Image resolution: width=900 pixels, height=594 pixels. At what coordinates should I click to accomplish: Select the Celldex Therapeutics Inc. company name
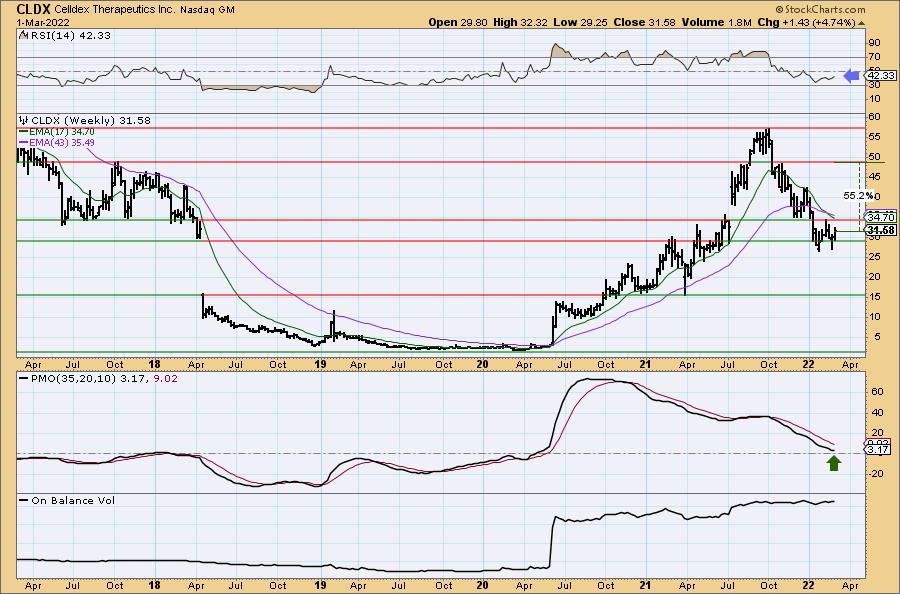tap(115, 10)
